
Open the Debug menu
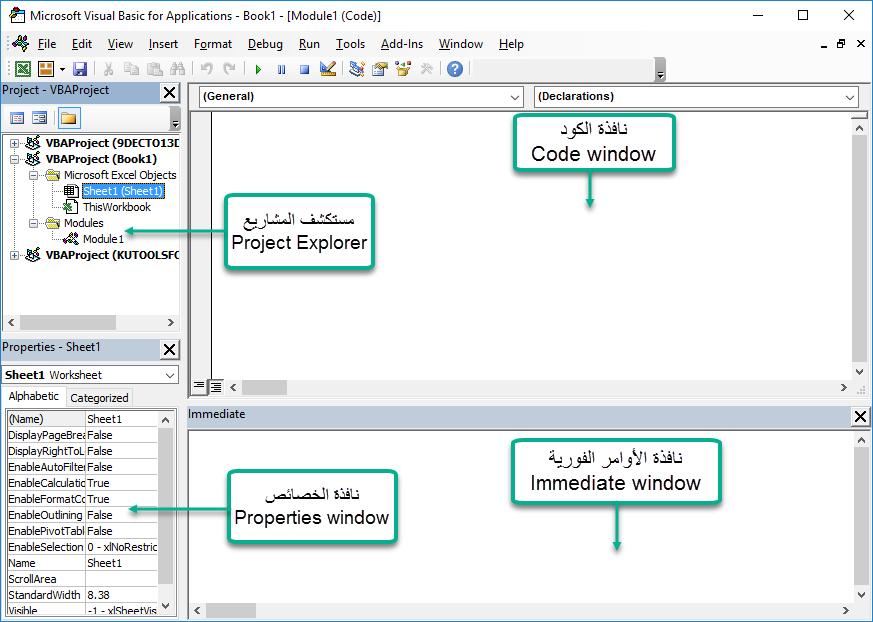[x=265, y=44]
